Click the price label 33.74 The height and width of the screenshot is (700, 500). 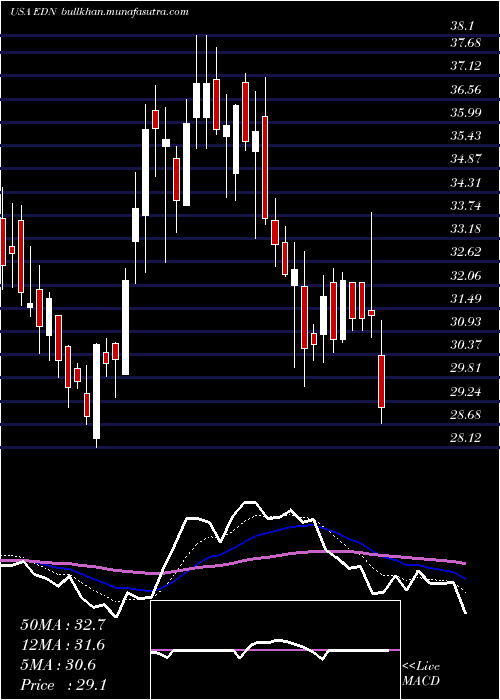pyautogui.click(x=466, y=206)
